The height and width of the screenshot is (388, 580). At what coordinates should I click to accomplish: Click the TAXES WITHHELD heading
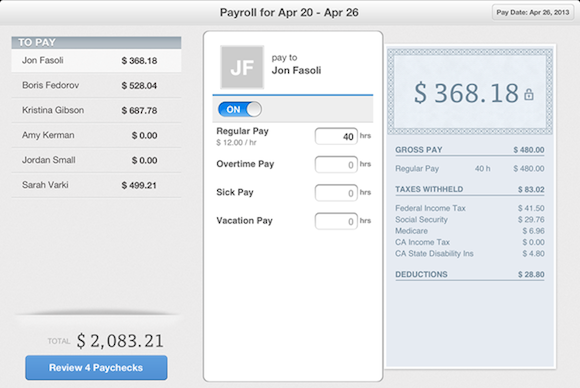(429, 189)
